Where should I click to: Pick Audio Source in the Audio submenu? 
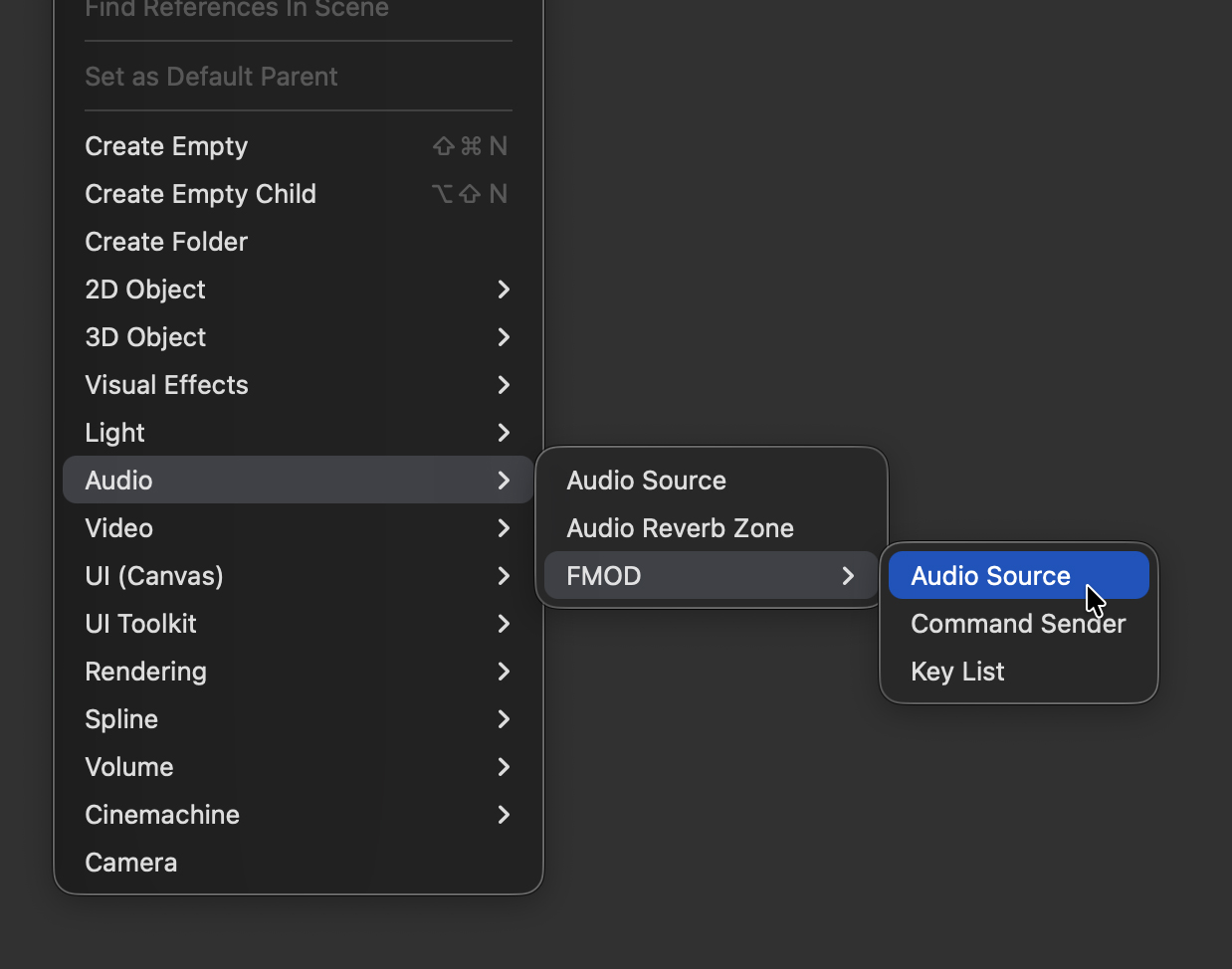(x=711, y=481)
